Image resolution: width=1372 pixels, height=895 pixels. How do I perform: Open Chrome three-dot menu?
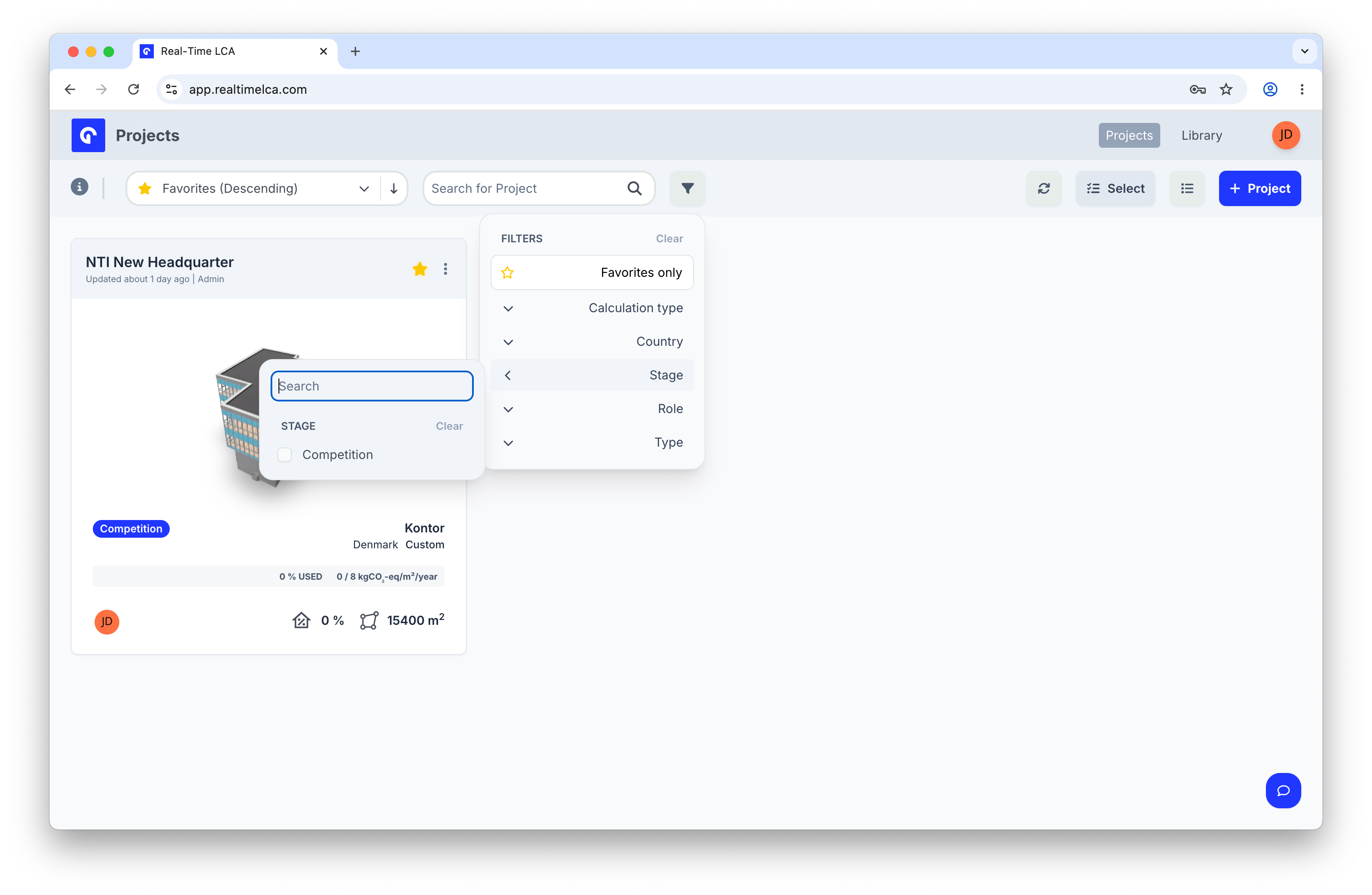tap(1302, 89)
